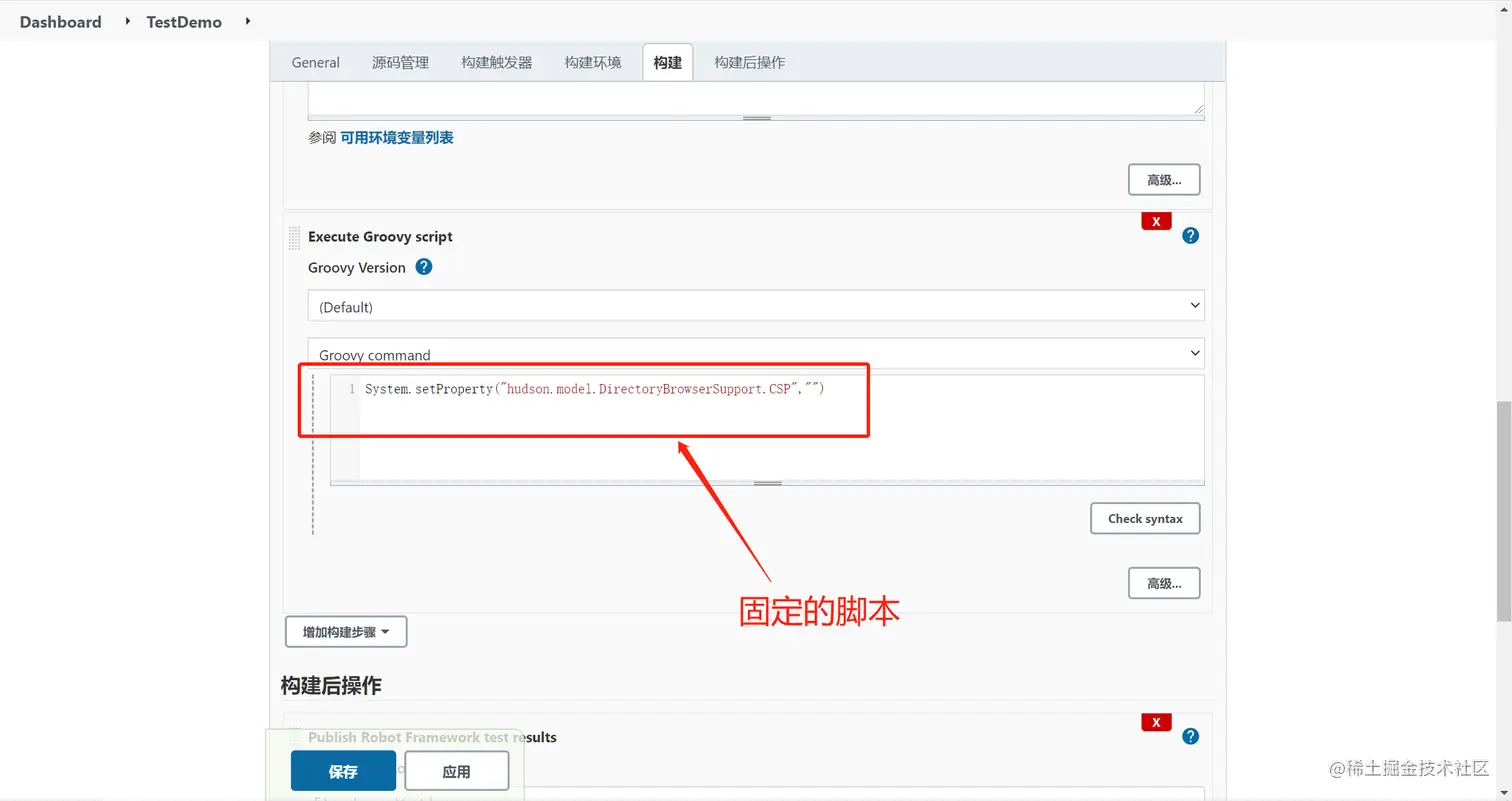Viewport: 1512px width, 801px height.
Task: Switch to the 源码管理 tab
Action: tap(400, 62)
